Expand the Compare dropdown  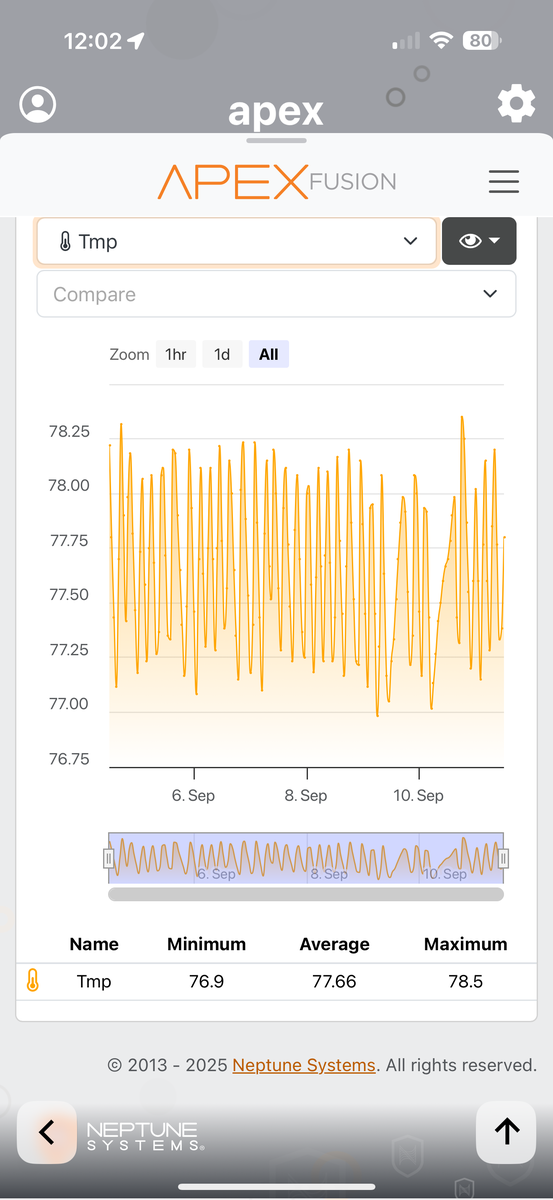point(276,294)
